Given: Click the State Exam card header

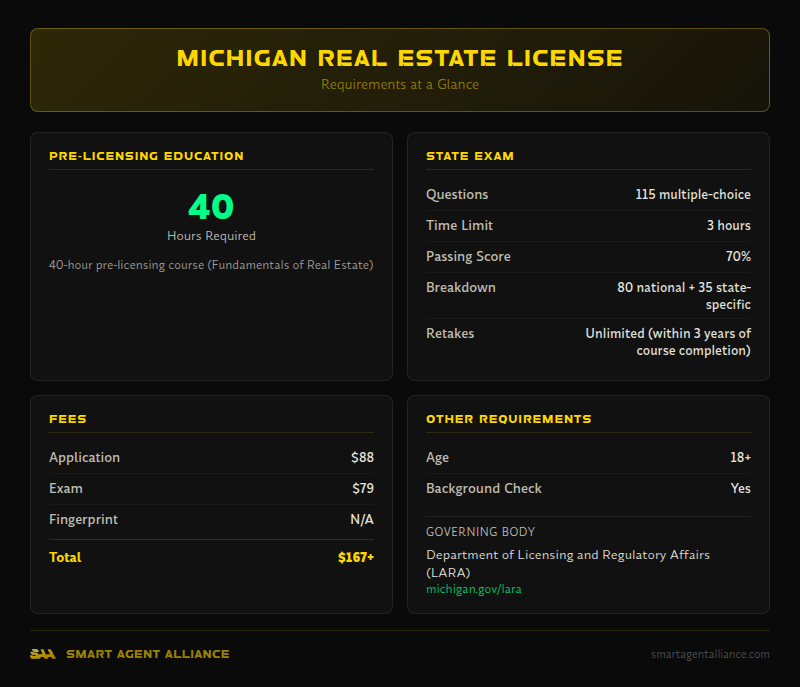Looking at the screenshot, I should pyautogui.click(x=470, y=156).
